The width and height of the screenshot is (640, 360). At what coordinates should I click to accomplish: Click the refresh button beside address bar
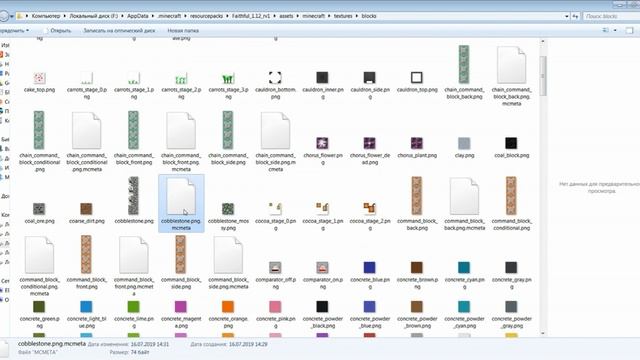(575, 16)
